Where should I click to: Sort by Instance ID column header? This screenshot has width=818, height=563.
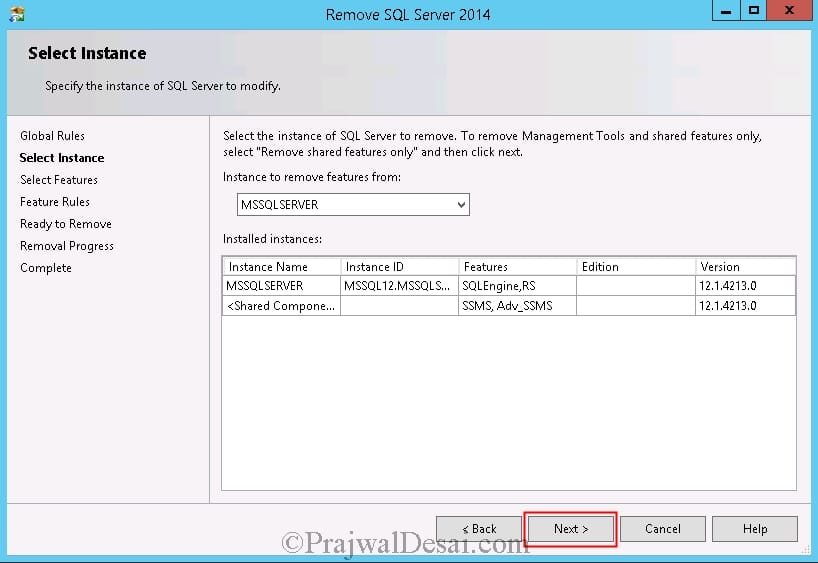tap(400, 267)
